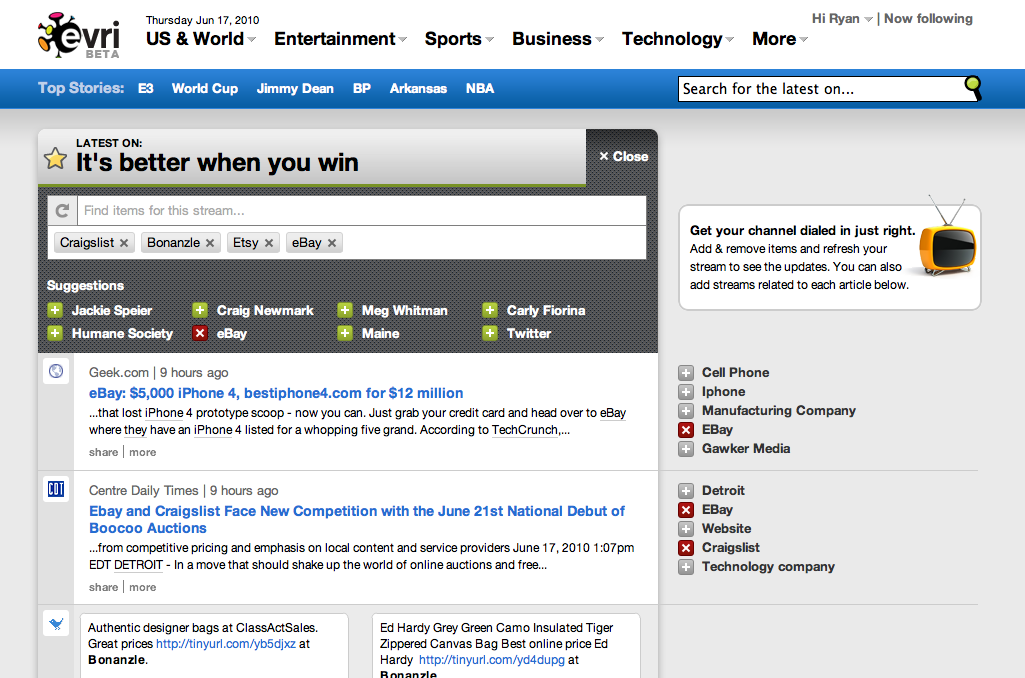Open the eBay $5,000 iPhone 4 article
Image resolution: width=1025 pixels, height=678 pixels.
pos(276,393)
